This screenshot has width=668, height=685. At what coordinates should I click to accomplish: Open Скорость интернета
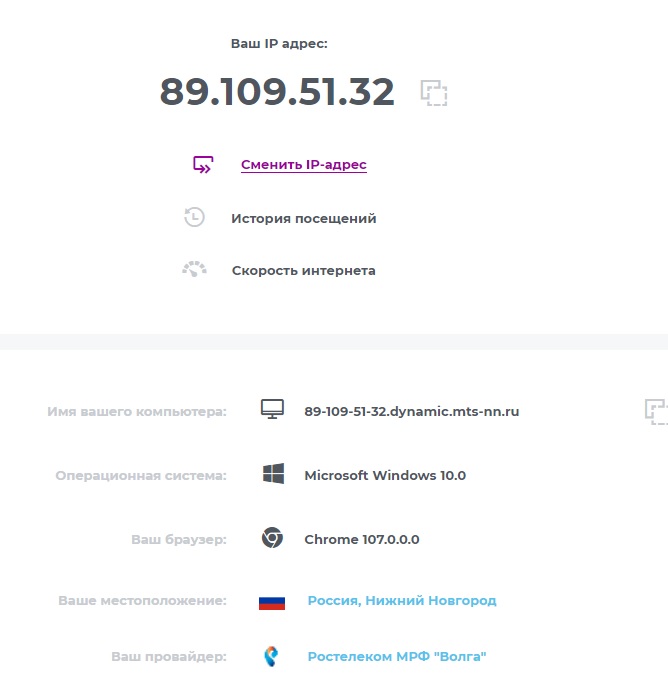point(303,270)
